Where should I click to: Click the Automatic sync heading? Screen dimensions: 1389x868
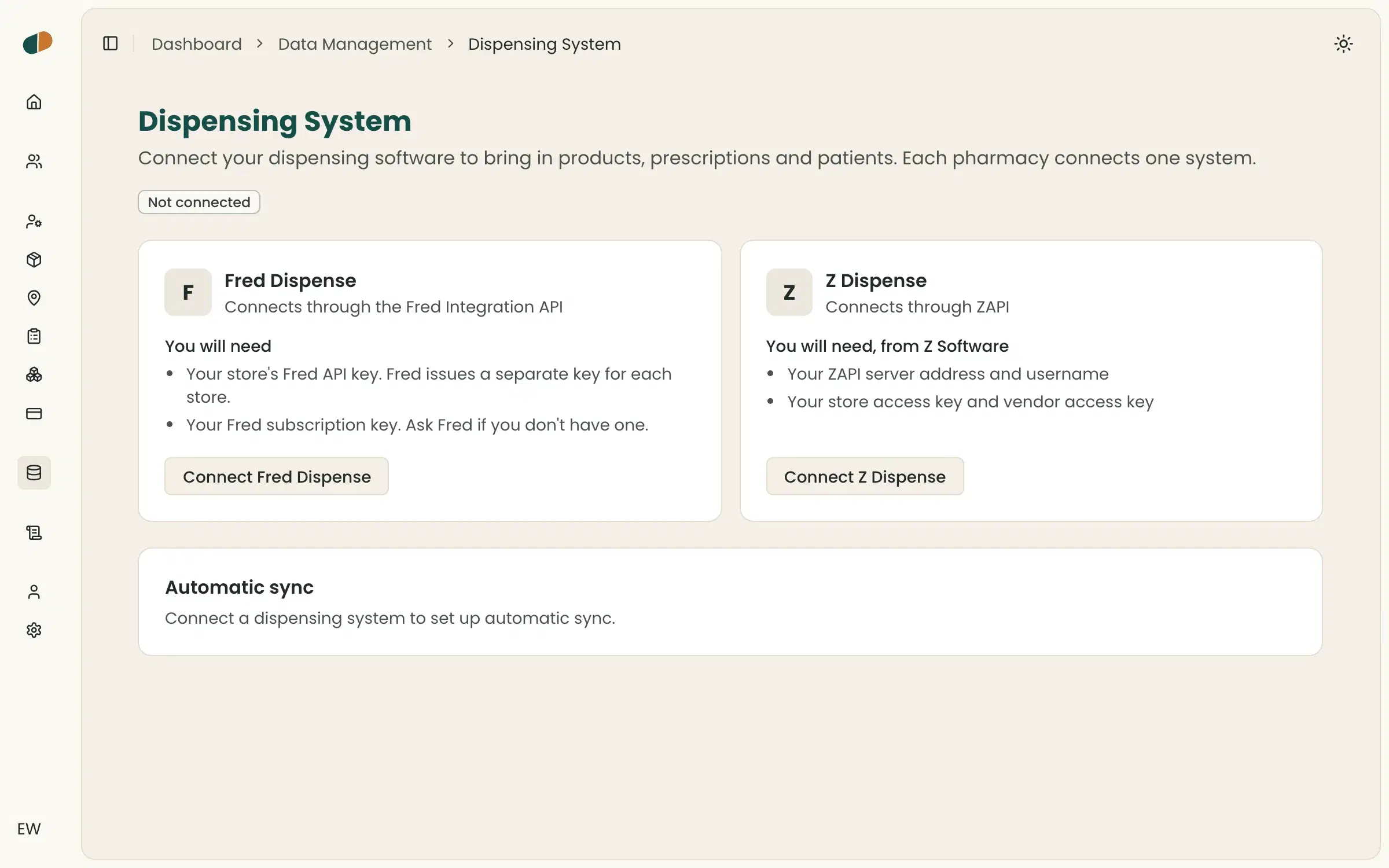(x=239, y=587)
